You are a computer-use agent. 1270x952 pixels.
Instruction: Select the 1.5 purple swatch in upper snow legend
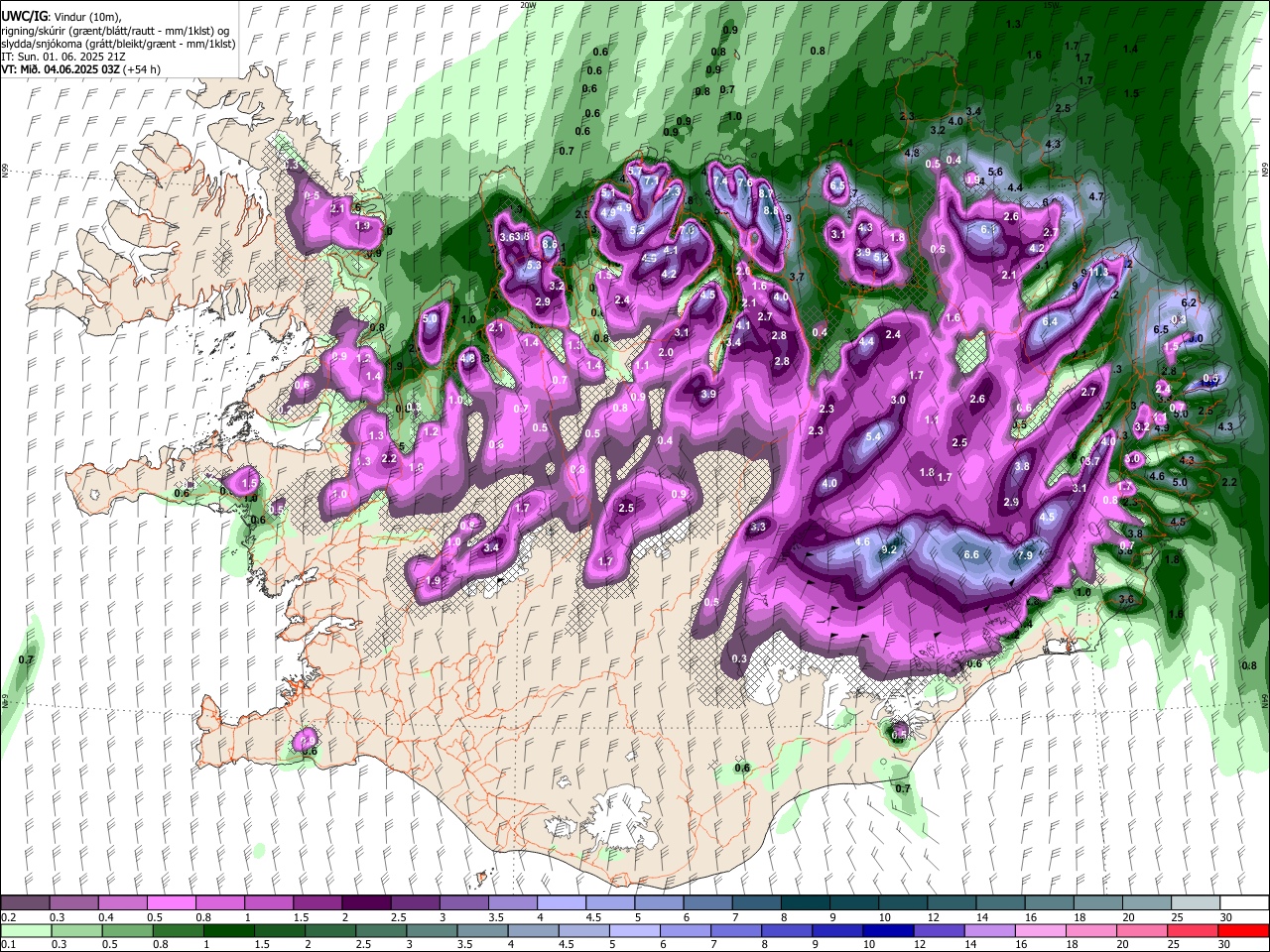pyautogui.click(x=317, y=903)
